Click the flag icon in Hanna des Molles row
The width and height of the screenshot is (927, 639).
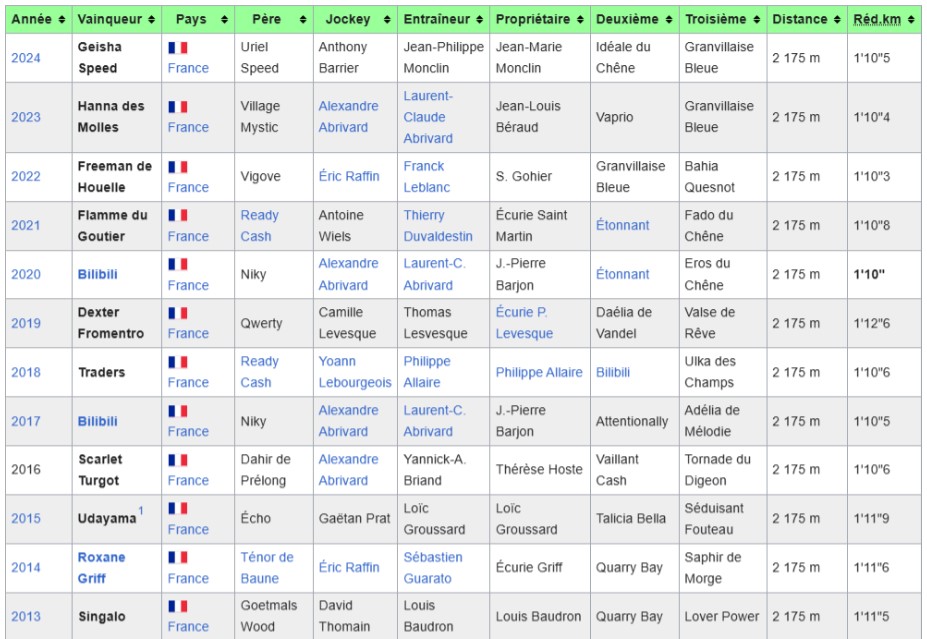(x=177, y=107)
